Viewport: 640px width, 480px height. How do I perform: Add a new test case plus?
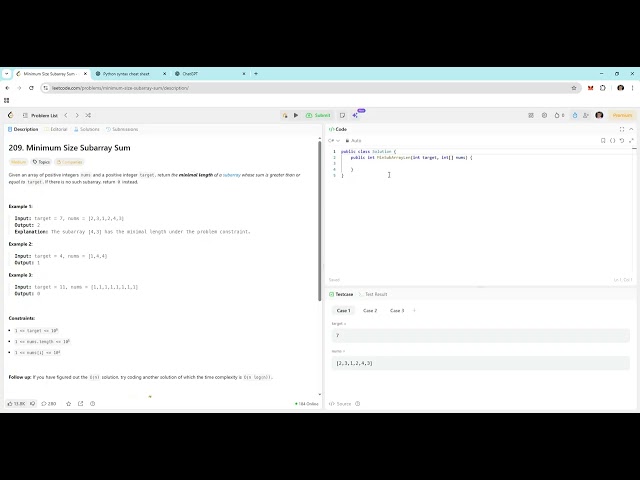pos(414,311)
